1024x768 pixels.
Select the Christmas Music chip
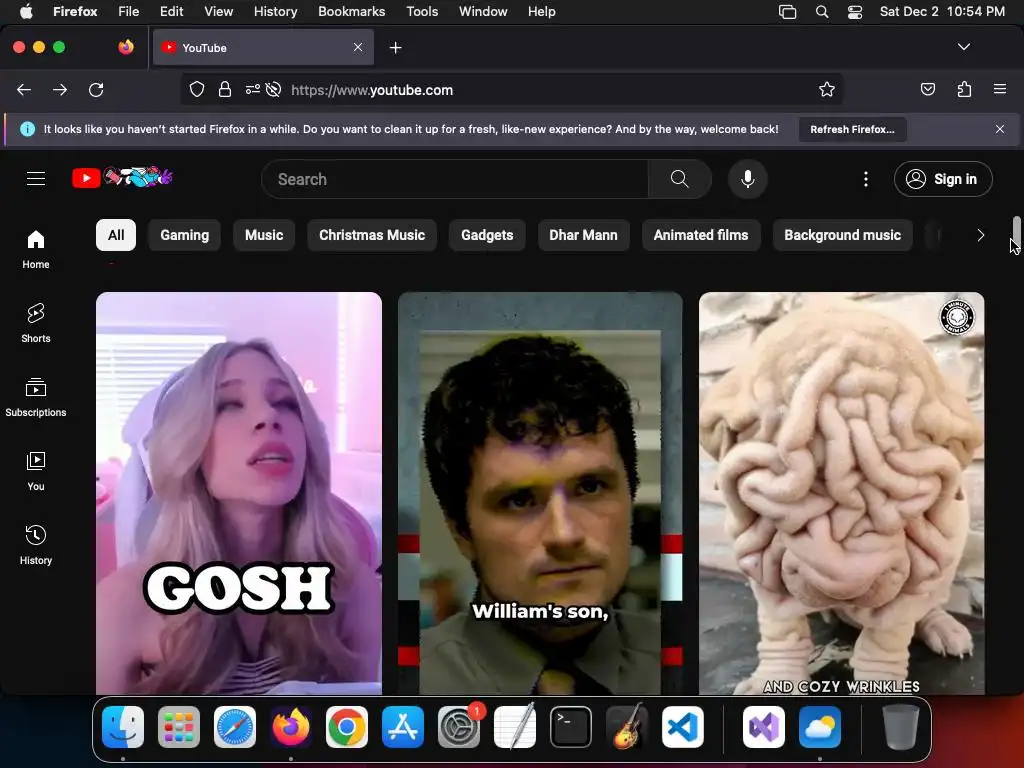(372, 235)
